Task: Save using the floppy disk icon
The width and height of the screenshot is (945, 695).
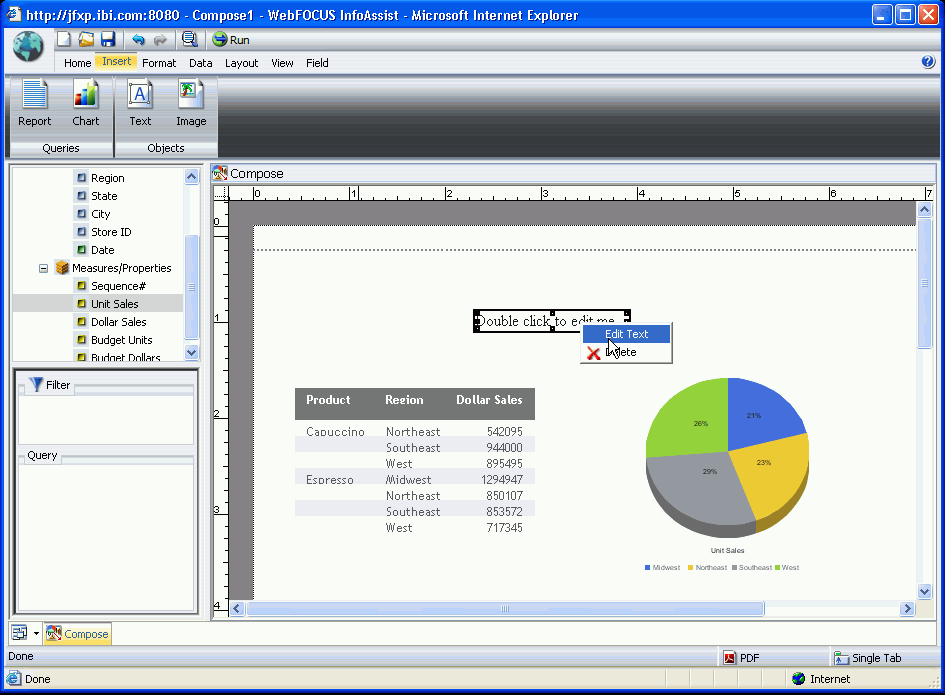Action: 108,40
